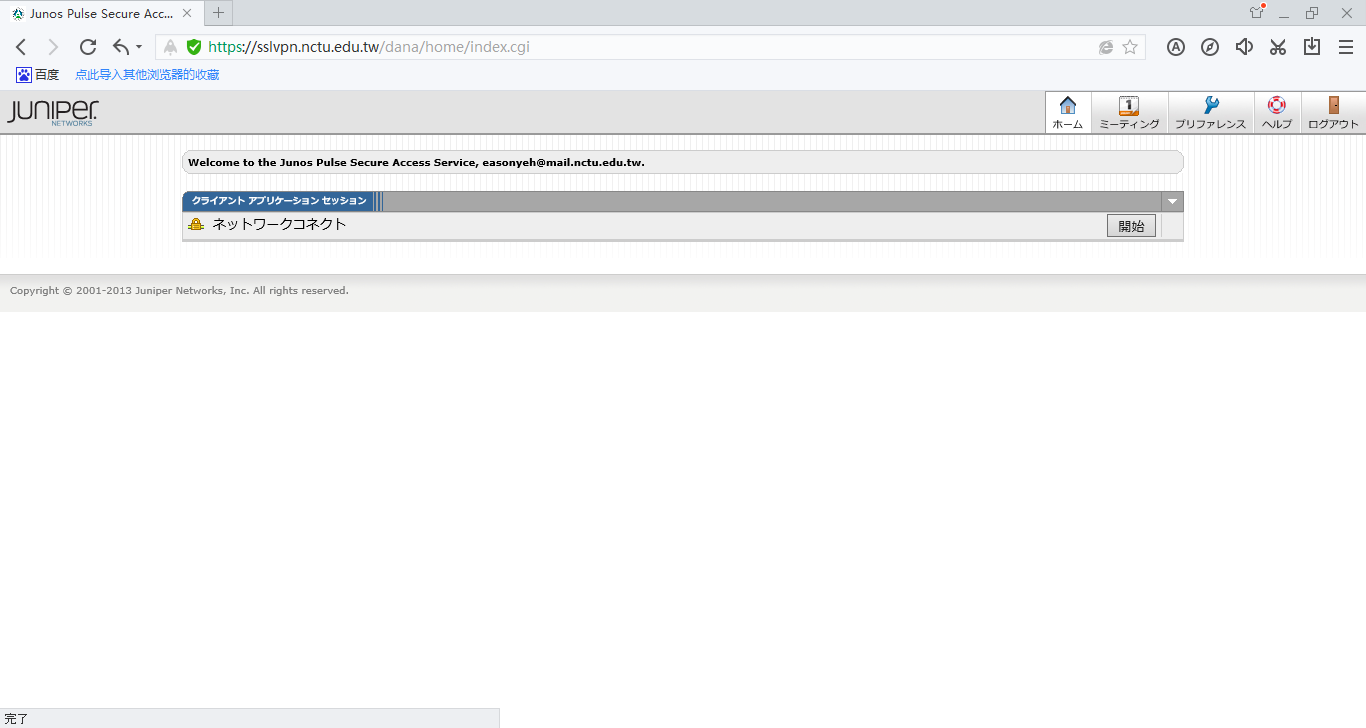Collapse the client application session panel arrow
The width and height of the screenshot is (1366, 728).
(x=1173, y=201)
